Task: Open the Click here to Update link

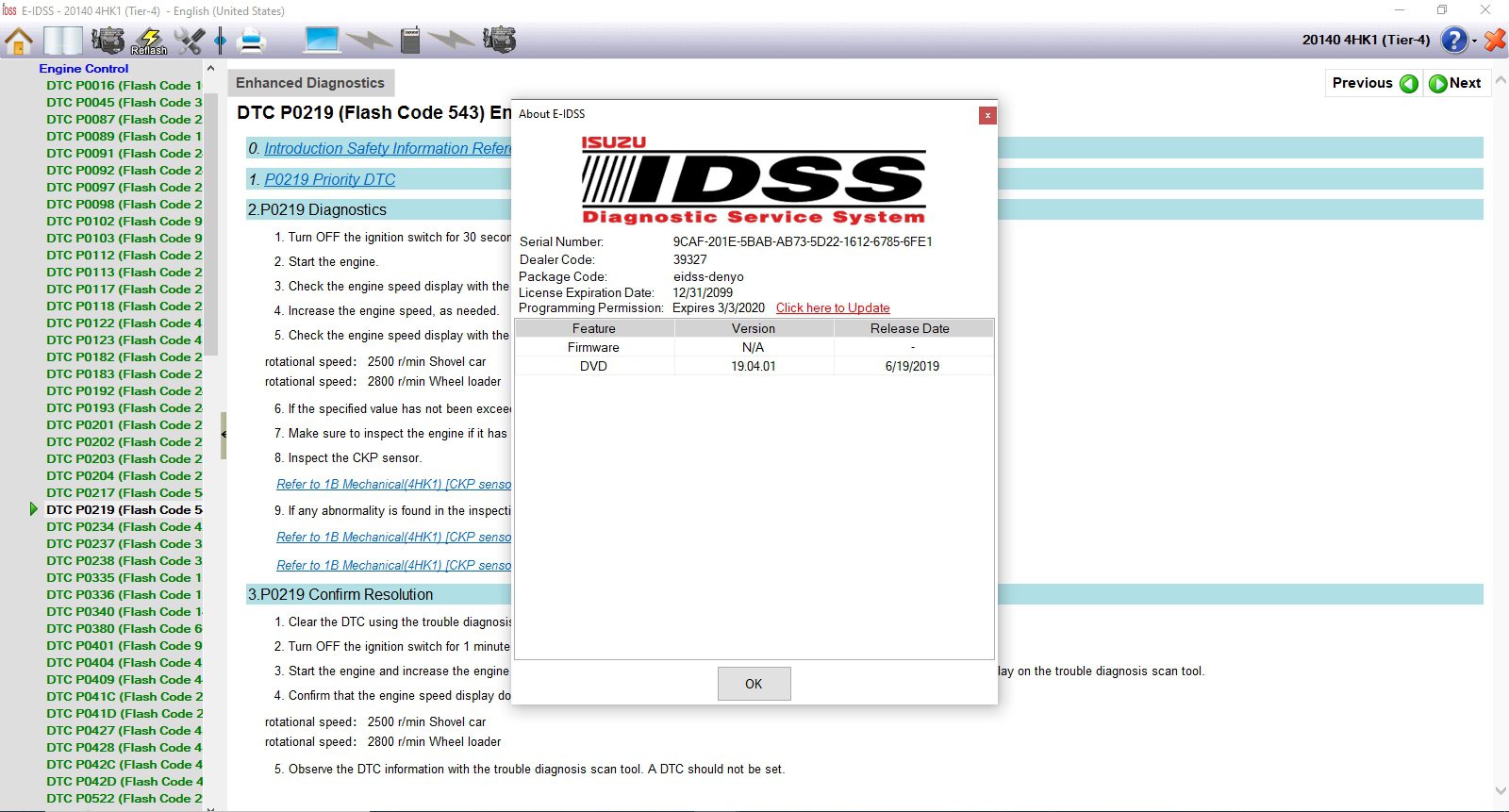Action: (833, 308)
